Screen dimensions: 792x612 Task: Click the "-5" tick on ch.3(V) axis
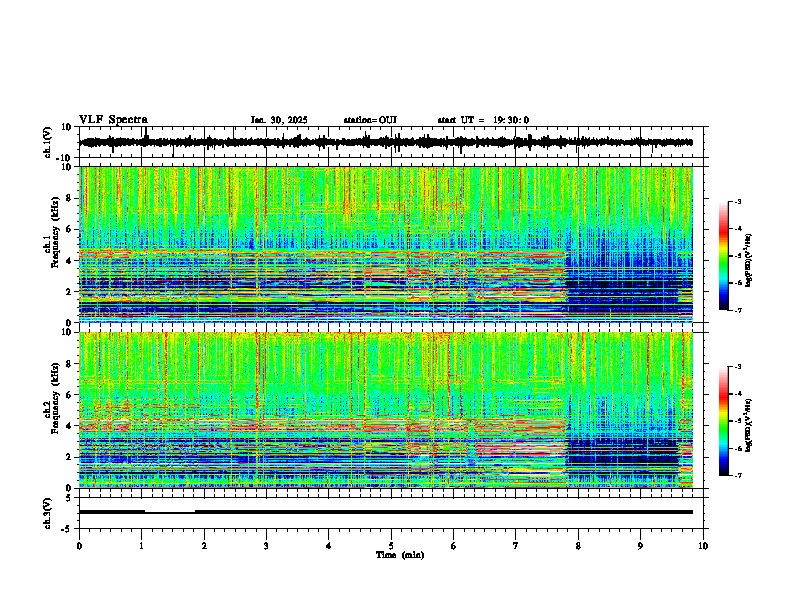(67, 529)
